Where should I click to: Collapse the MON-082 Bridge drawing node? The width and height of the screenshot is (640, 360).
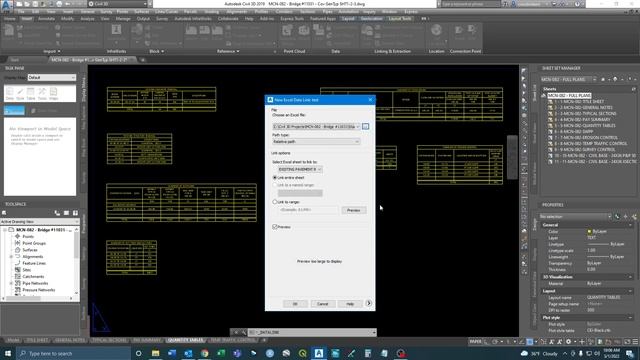click(5, 230)
